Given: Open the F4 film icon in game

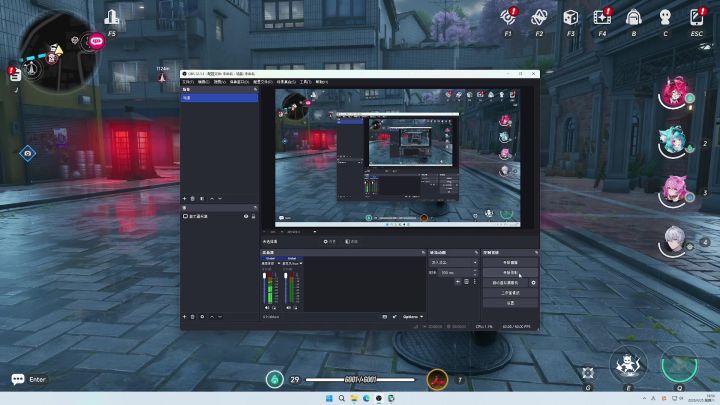Looking at the screenshot, I should [602, 18].
